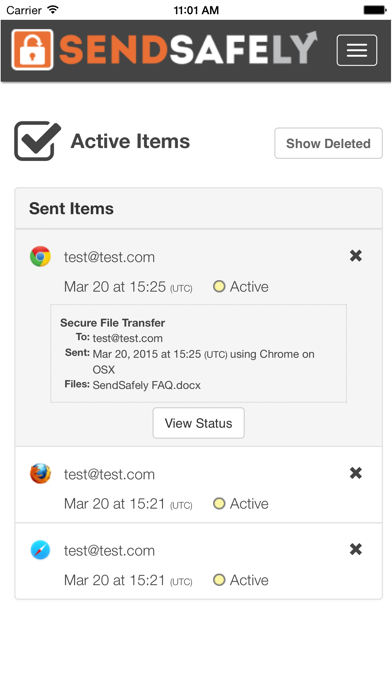The width and height of the screenshot is (392, 696).
Task: Show deleted items
Action: click(x=328, y=143)
